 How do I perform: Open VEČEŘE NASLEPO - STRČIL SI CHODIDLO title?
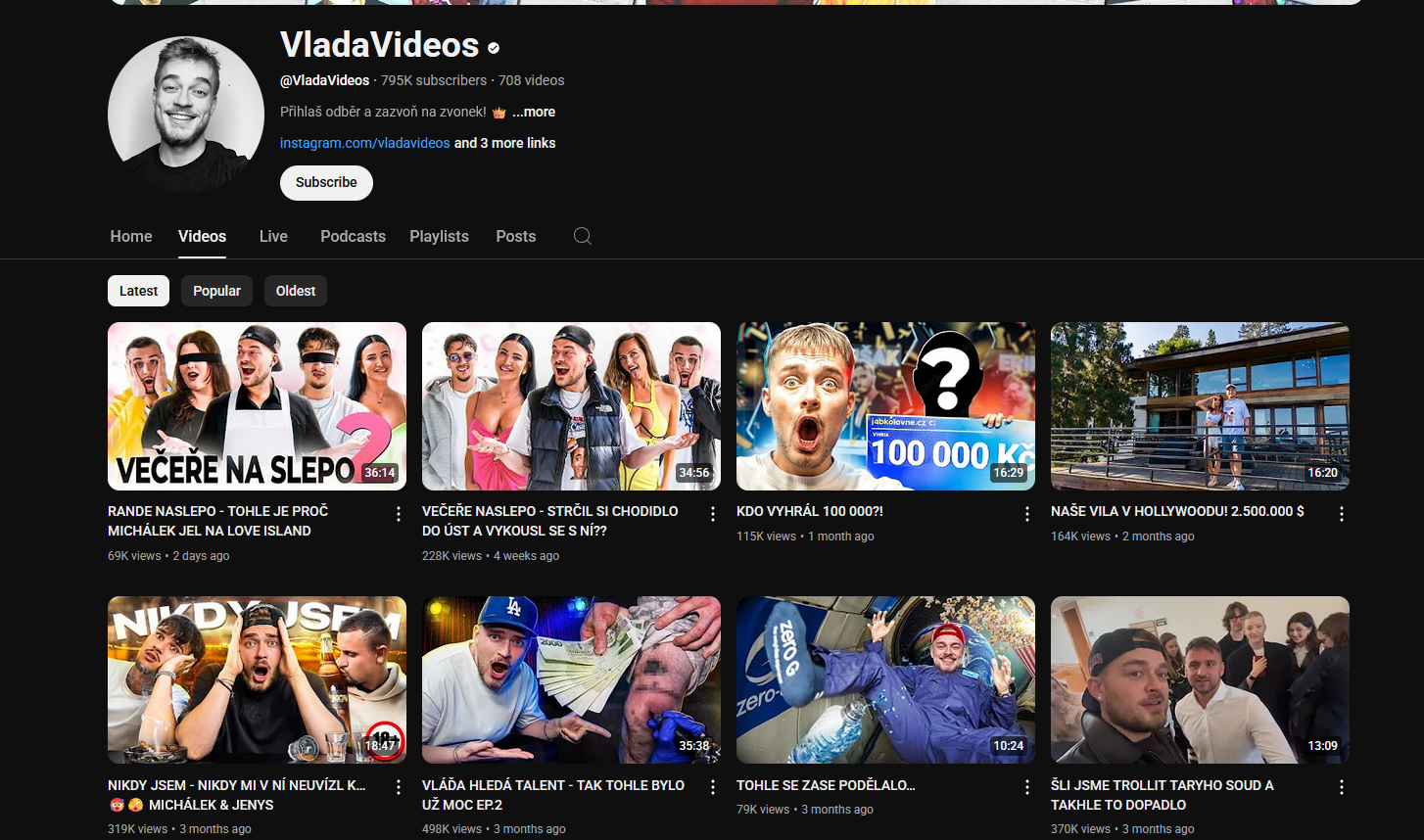pyautogui.click(x=549, y=521)
